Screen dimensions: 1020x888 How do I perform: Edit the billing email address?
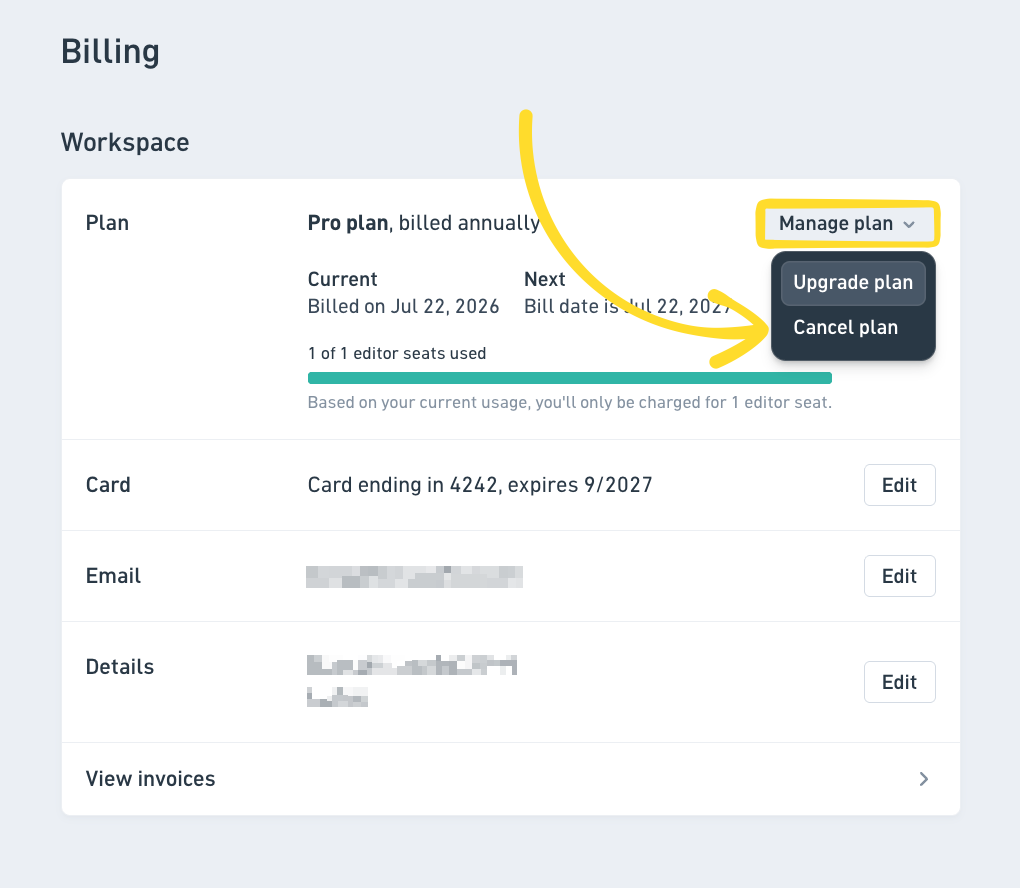[x=899, y=576]
